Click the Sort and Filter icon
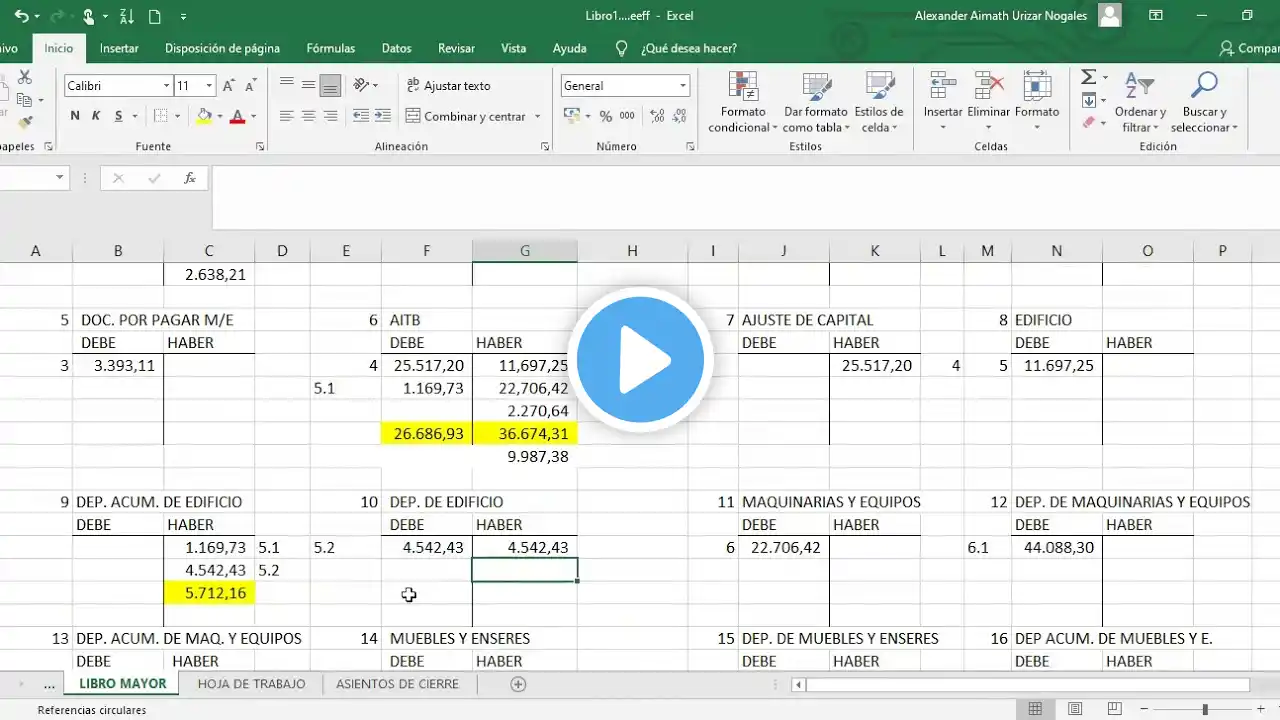 (x=1141, y=88)
